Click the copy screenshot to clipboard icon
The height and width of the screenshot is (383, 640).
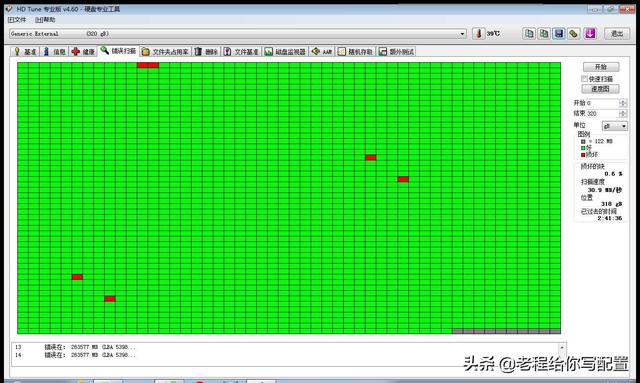[544, 33]
